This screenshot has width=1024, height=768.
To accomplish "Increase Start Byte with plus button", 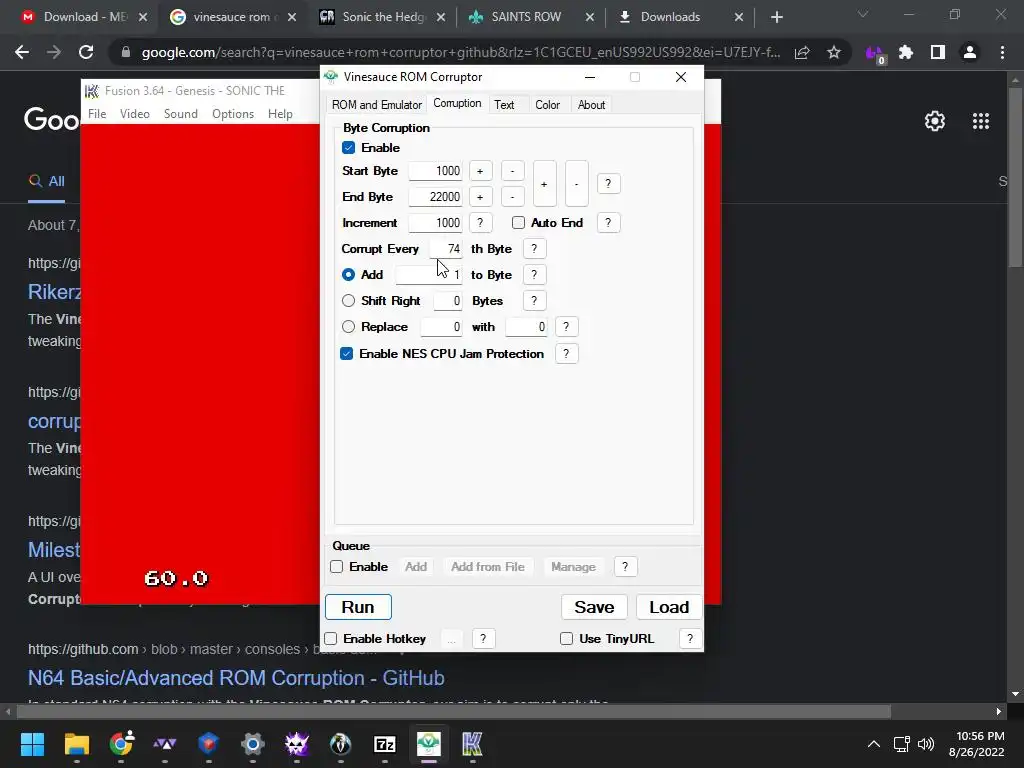I will click(481, 171).
